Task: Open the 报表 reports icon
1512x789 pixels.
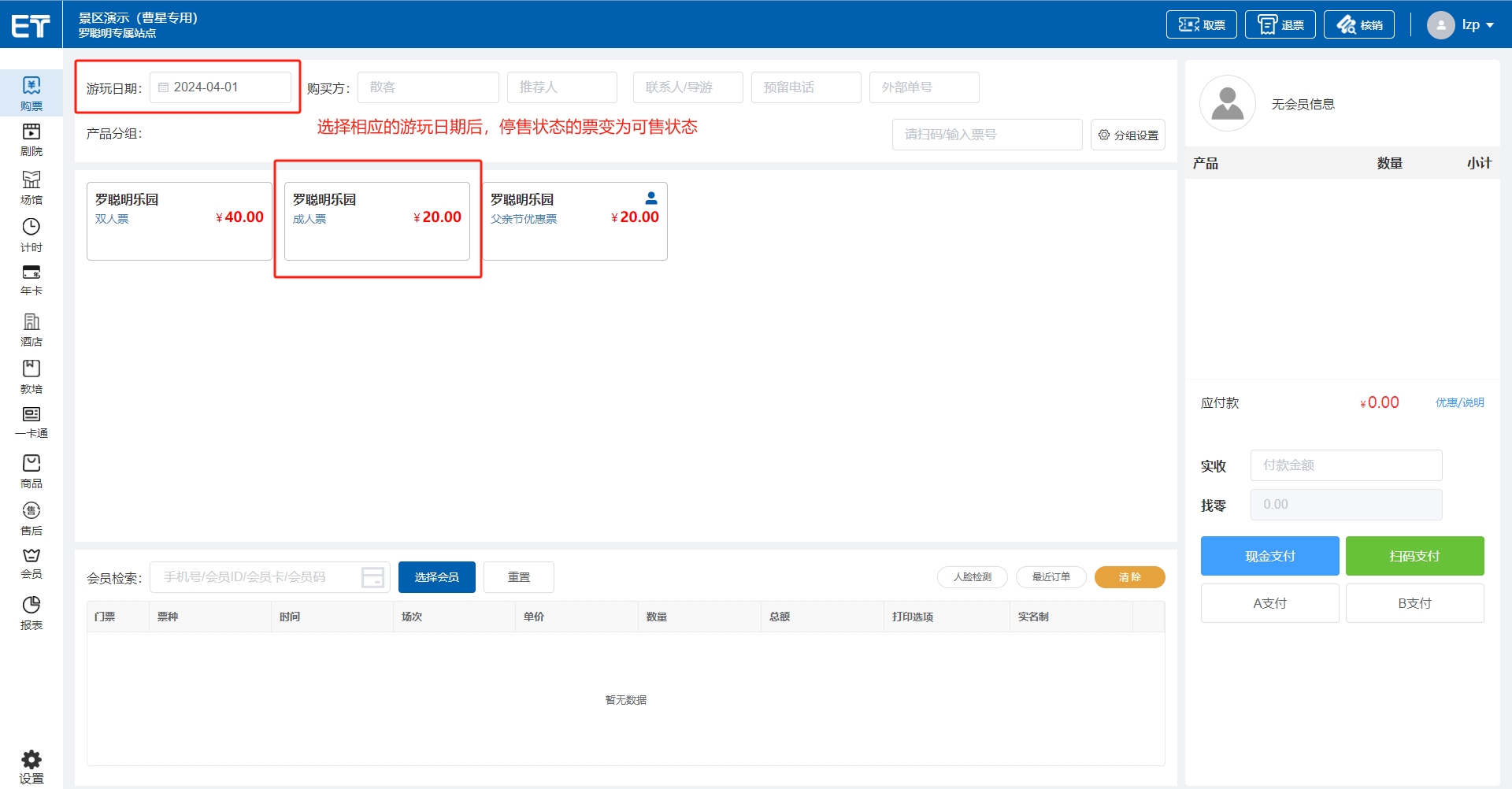Action: (x=31, y=613)
